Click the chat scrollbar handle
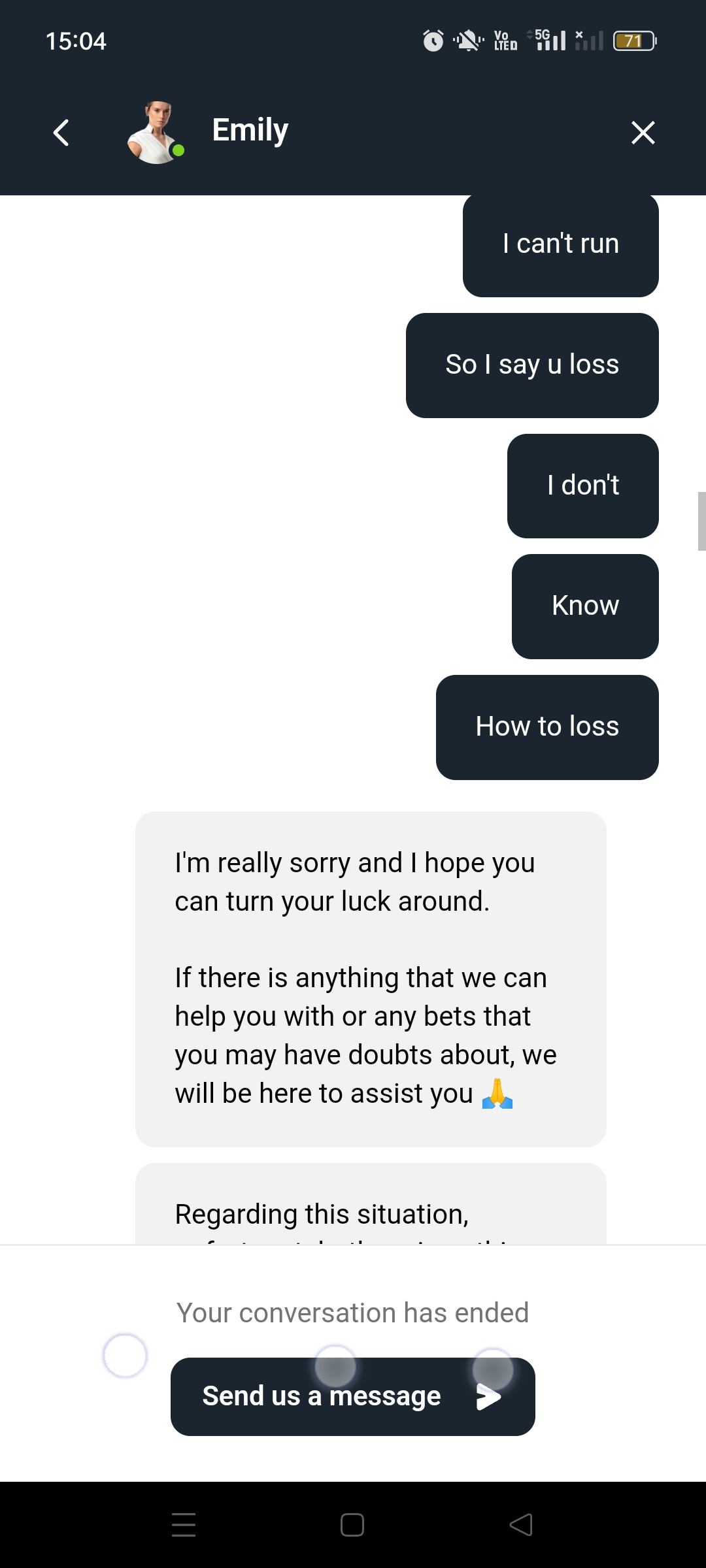 pos(701,521)
